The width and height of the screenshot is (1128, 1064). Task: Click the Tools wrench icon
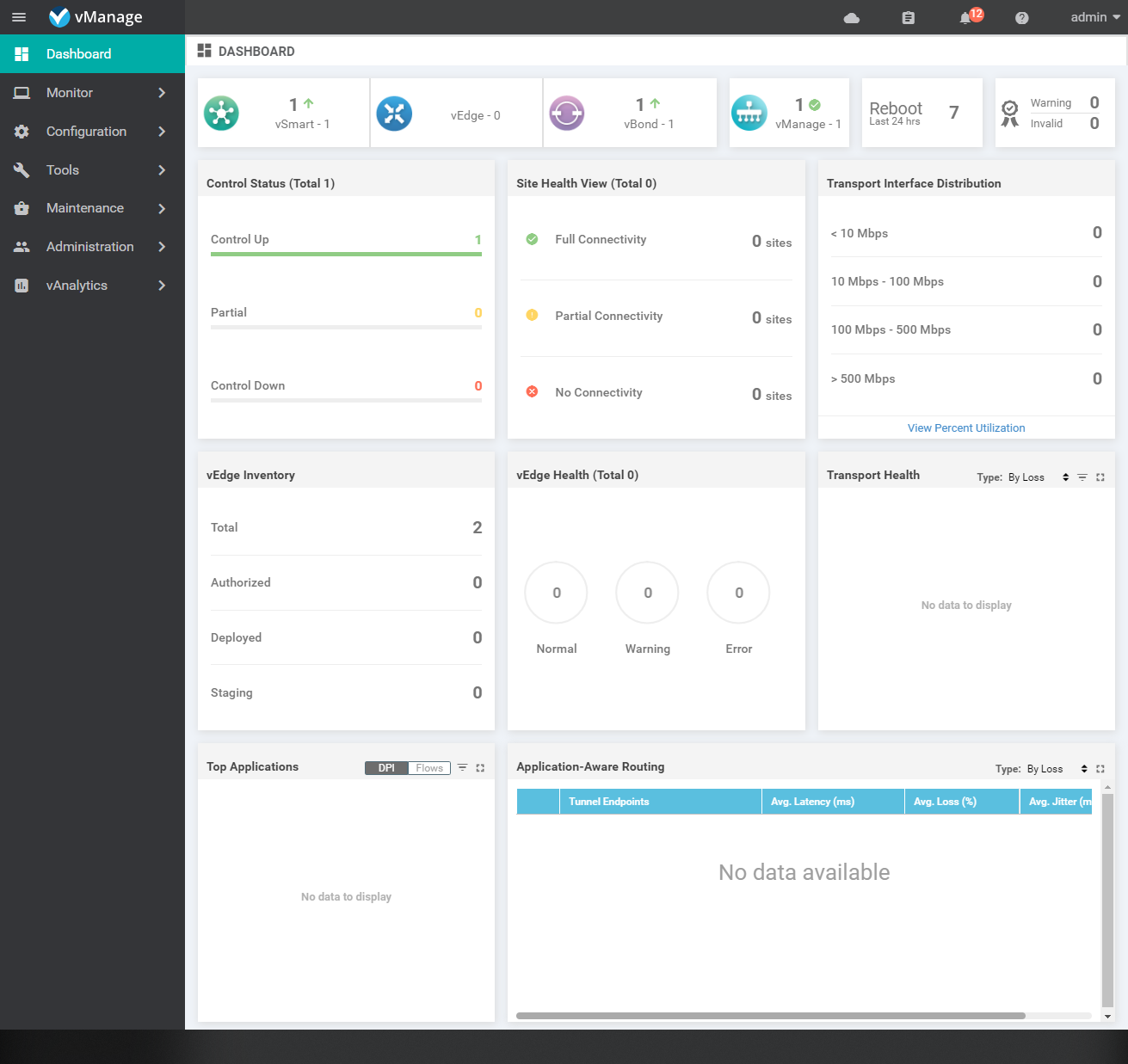pyautogui.click(x=22, y=170)
